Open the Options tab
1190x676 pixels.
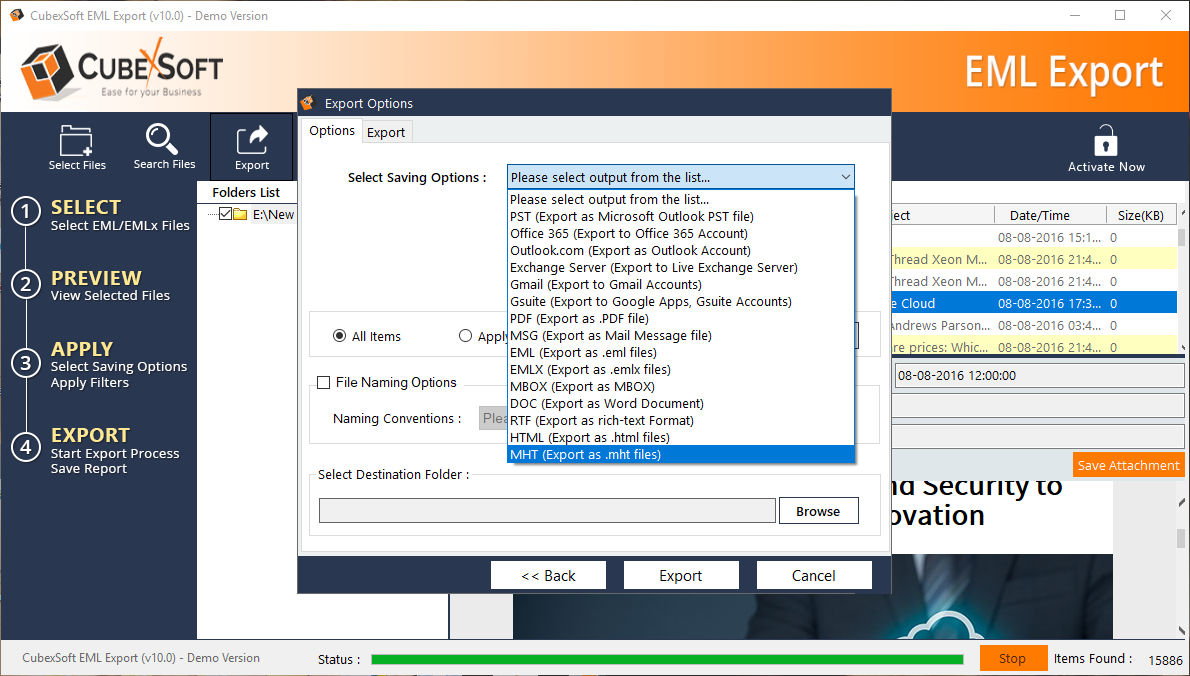click(x=332, y=131)
